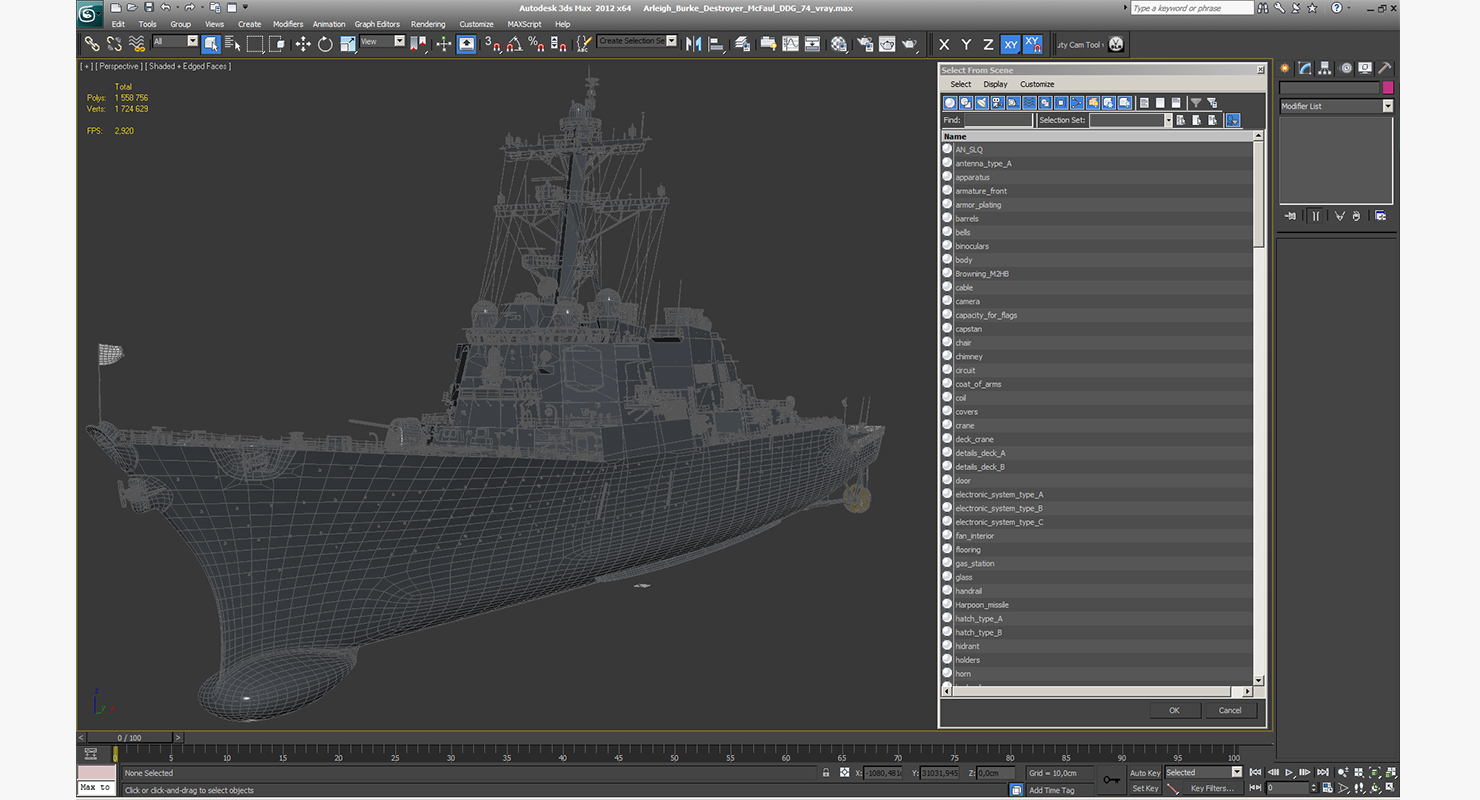Open the Rendering menu
Screen dimensions: 1480x800
coord(428,24)
